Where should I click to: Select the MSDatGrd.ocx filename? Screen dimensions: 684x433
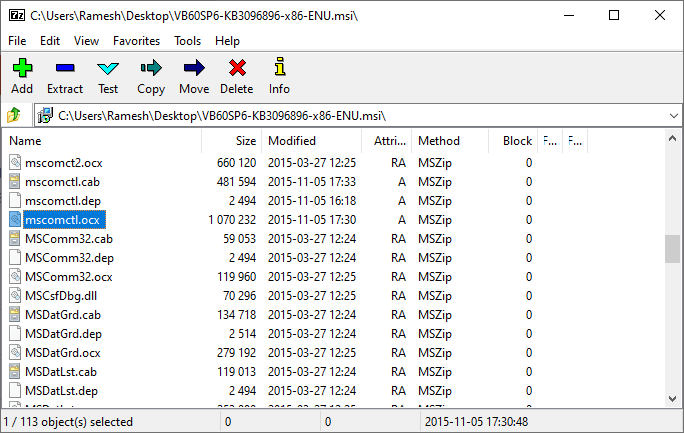(63, 353)
